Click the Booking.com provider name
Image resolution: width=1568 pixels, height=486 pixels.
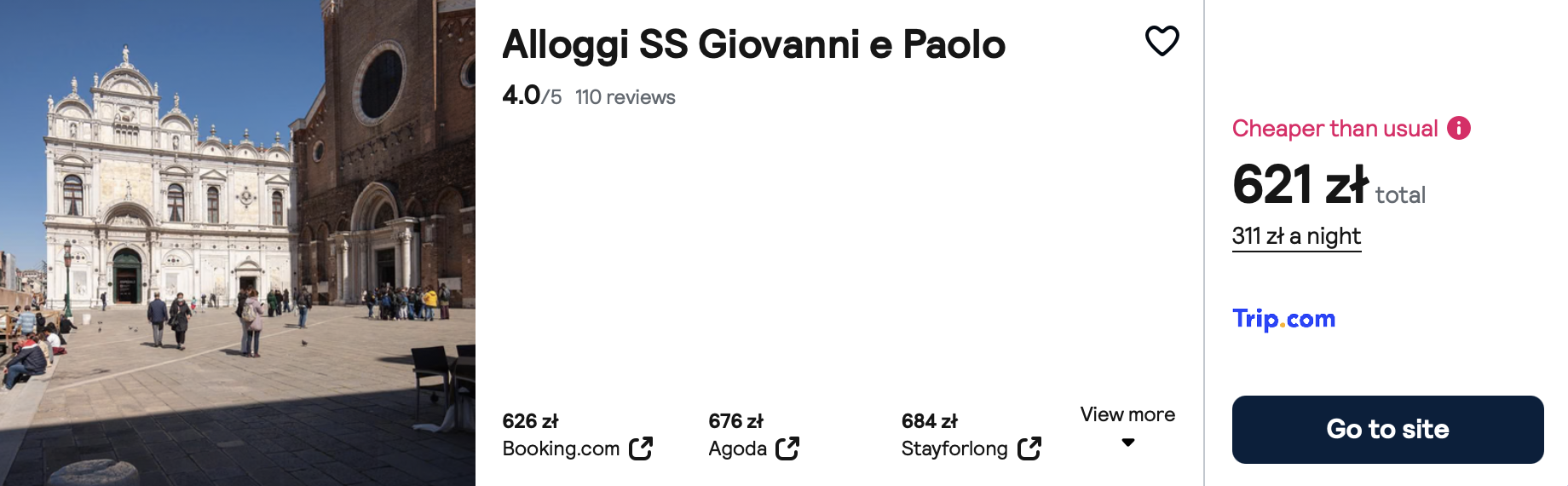(x=561, y=448)
